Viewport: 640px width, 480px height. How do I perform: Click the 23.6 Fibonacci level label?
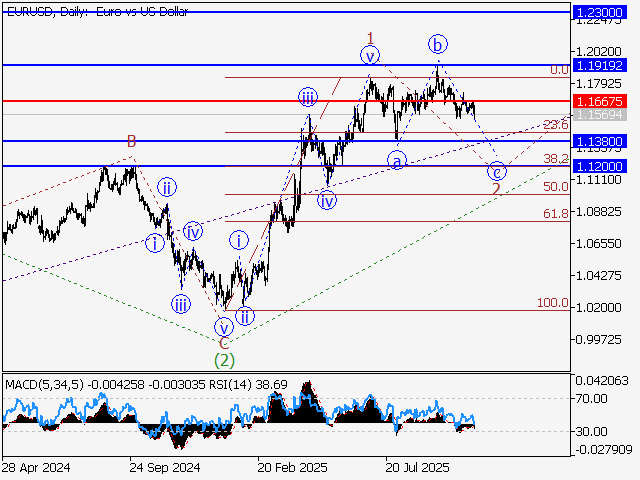pos(555,125)
